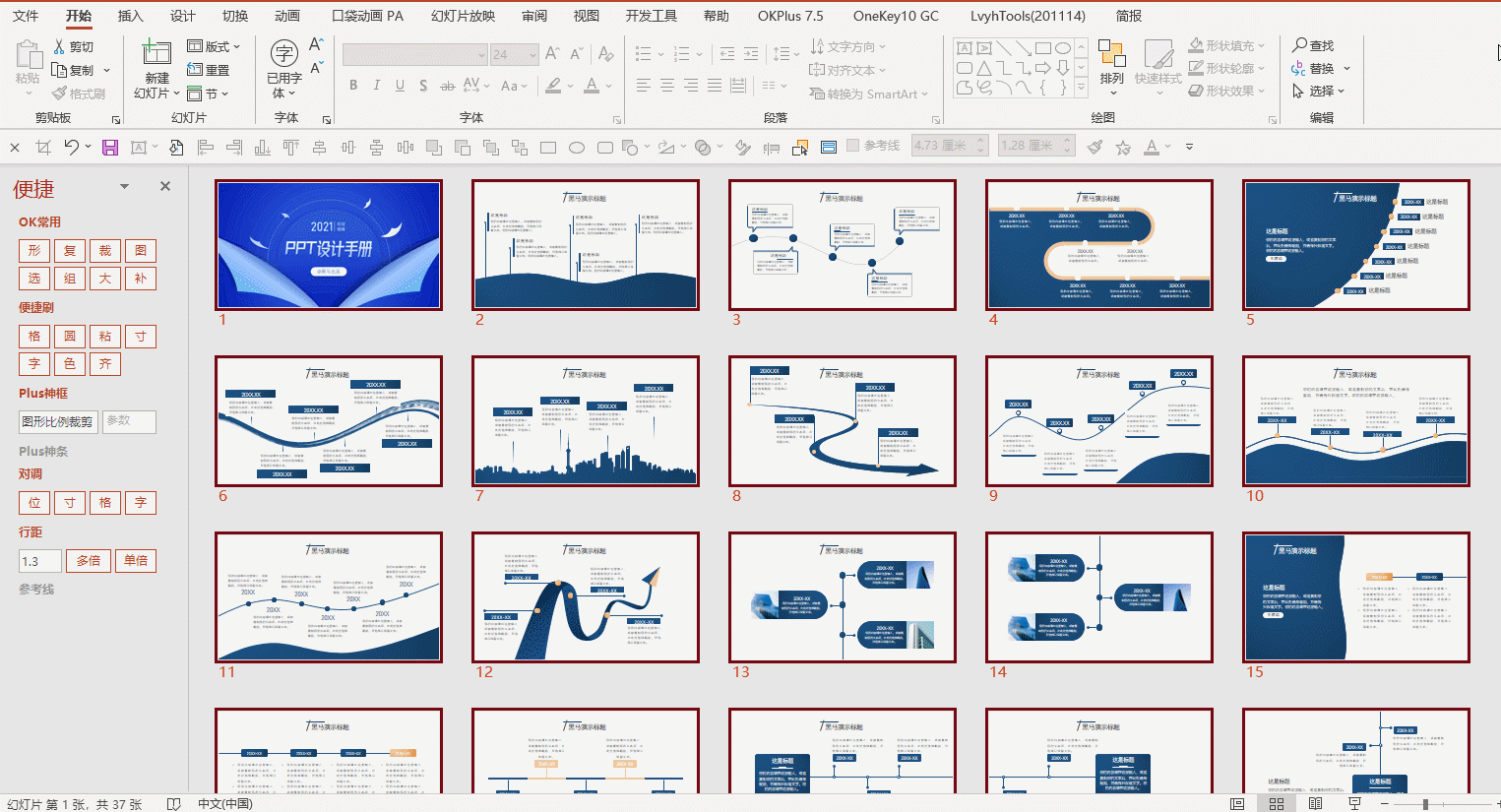Click the Undo arrow in quick toolbar
The width and height of the screenshot is (1501, 812).
(x=71, y=147)
